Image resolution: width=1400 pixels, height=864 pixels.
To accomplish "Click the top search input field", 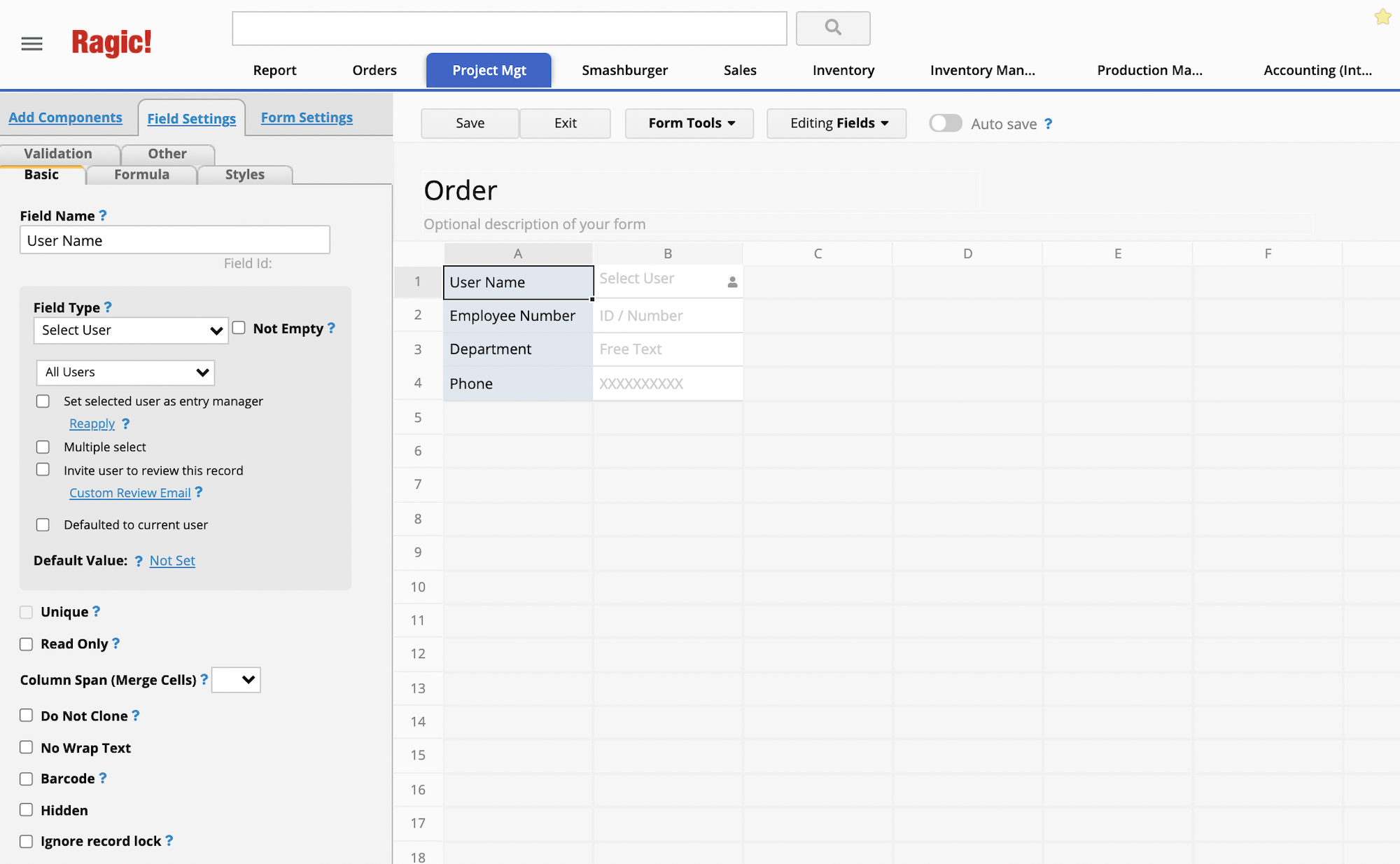I will pyautogui.click(x=510, y=28).
